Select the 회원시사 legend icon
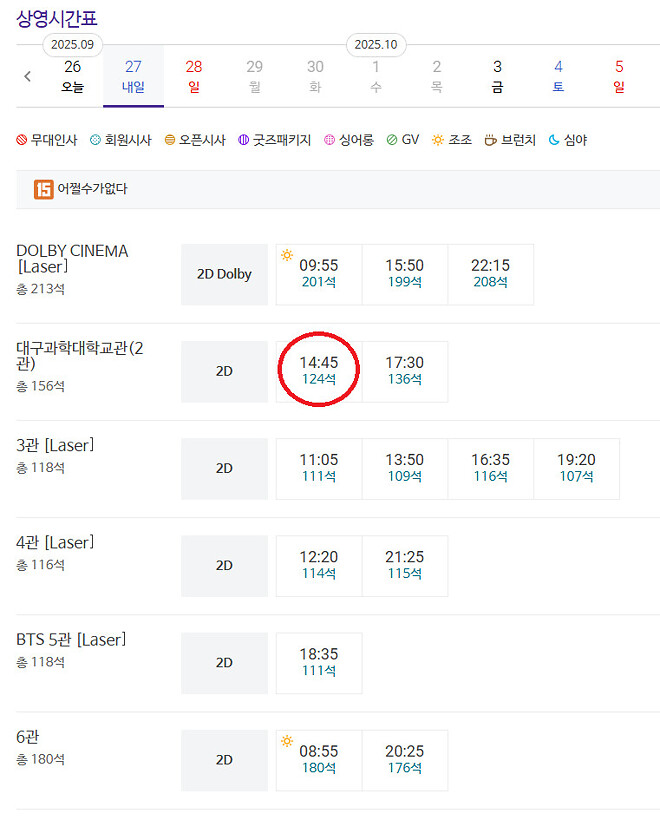This screenshot has width=660, height=820. point(95,140)
